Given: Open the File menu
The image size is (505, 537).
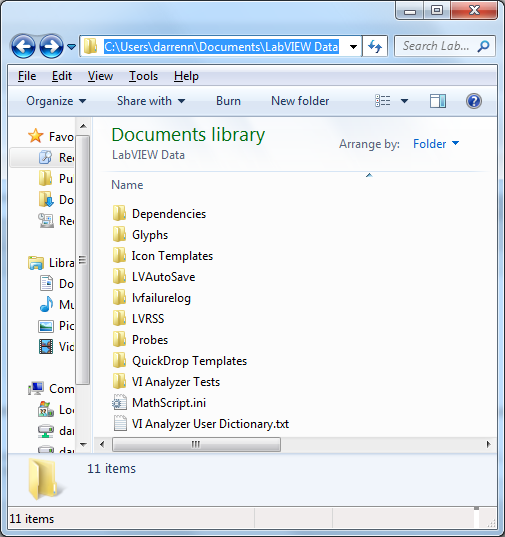Looking at the screenshot, I should point(27,76).
